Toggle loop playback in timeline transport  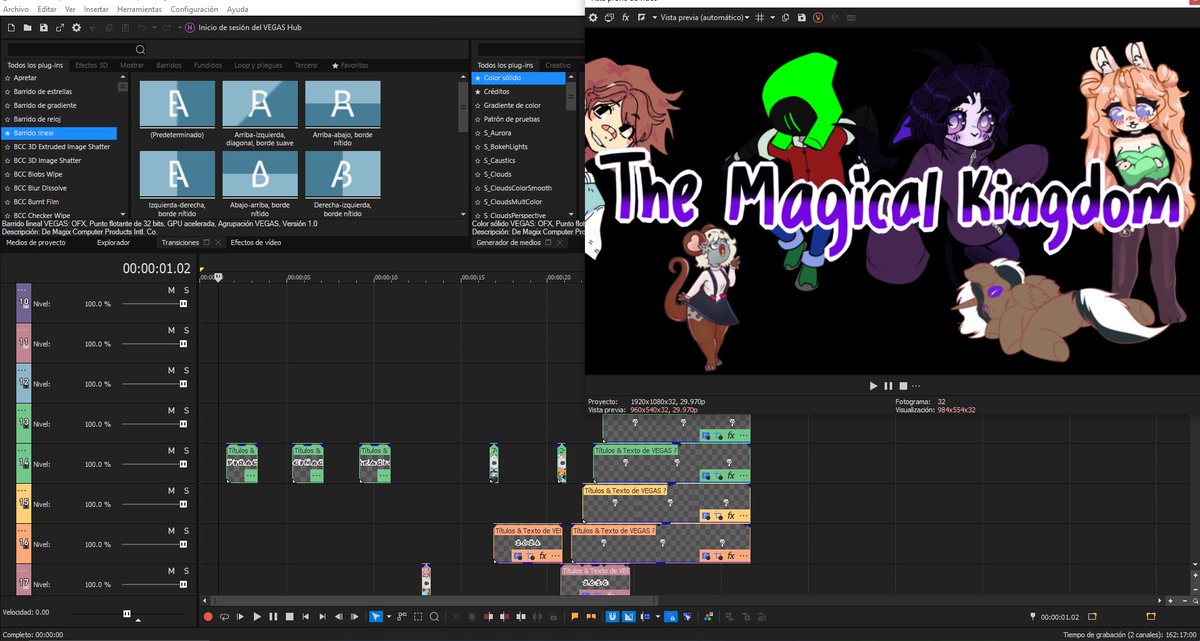click(224, 617)
